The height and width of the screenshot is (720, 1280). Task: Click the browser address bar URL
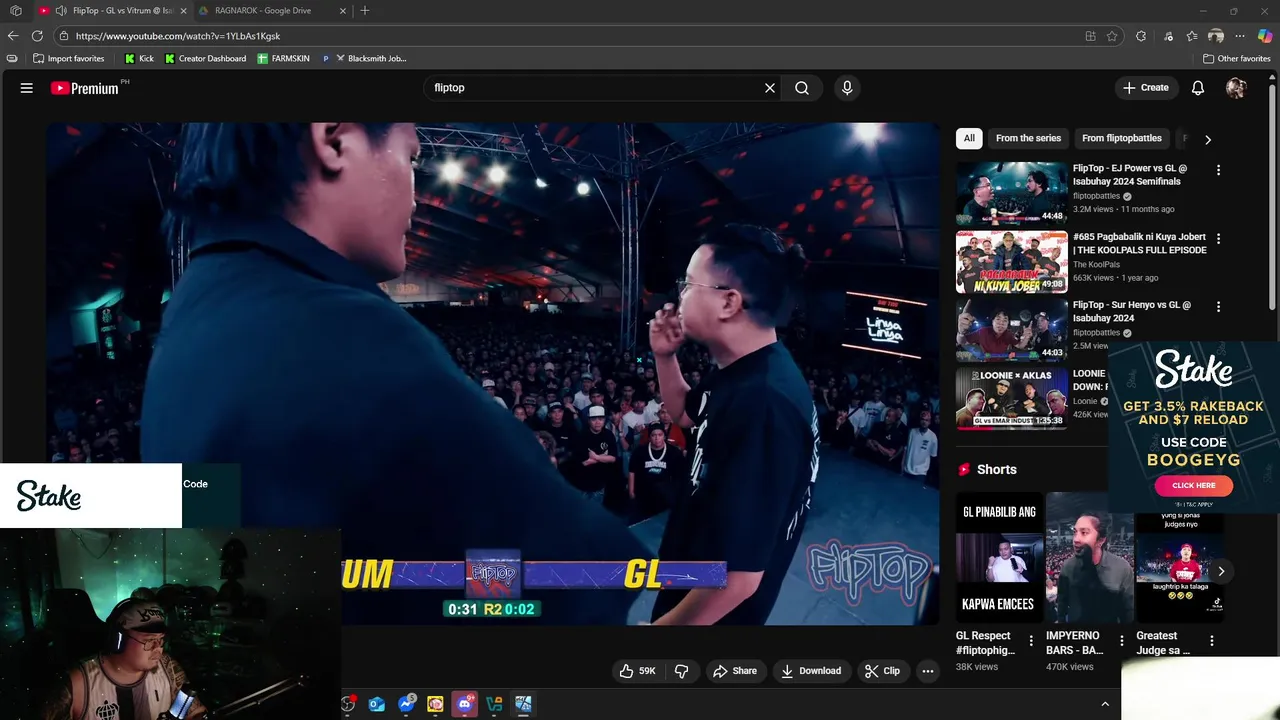pyautogui.click(x=178, y=36)
